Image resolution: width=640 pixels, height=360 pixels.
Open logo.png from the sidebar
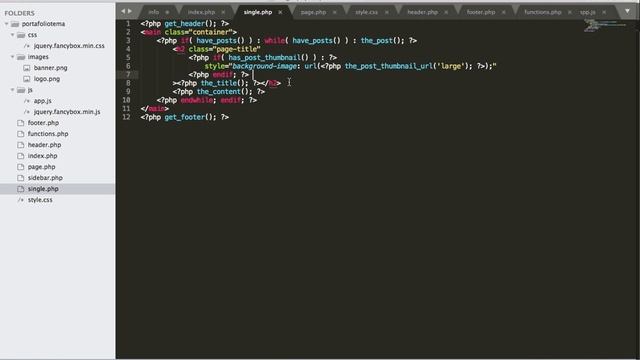click(x=47, y=79)
